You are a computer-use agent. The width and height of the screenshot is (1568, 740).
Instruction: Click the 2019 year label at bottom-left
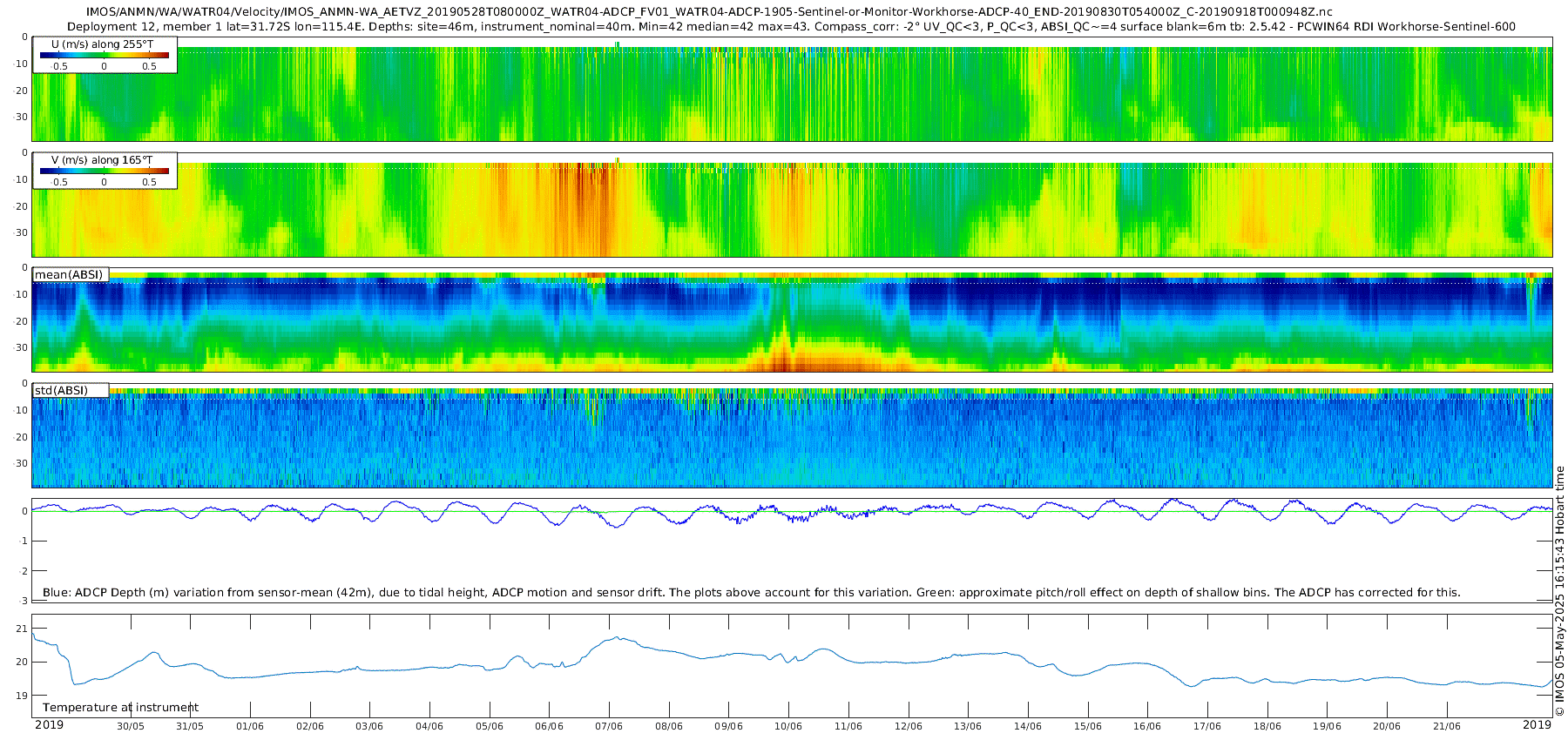pos(49,725)
